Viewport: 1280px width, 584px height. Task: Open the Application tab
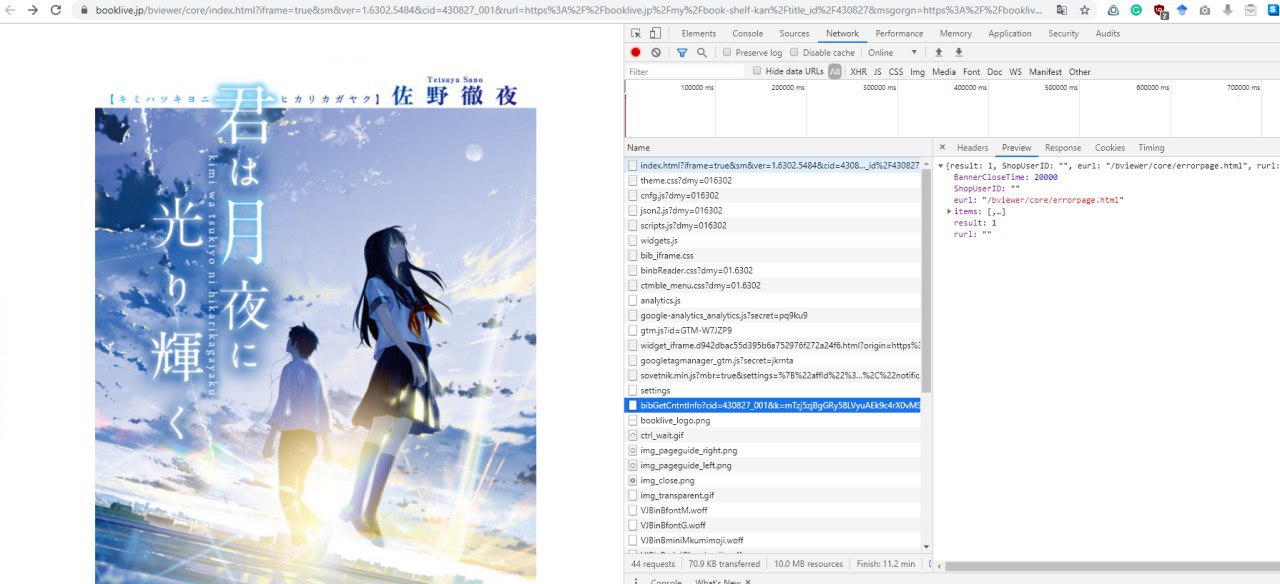[1010, 33]
